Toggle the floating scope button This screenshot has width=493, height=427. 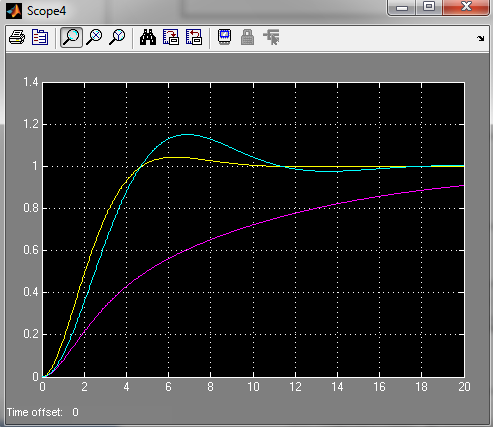[x=225, y=37]
